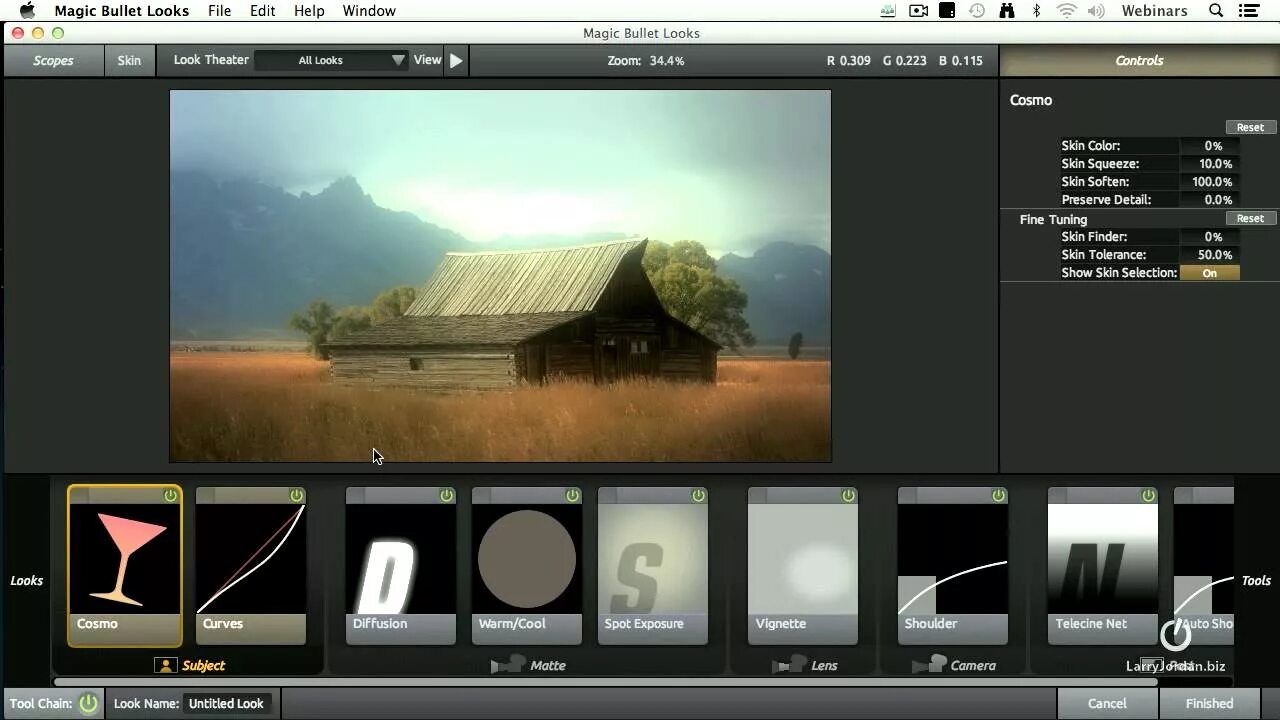Reset the Fine Tuning settings
Image resolution: width=1280 pixels, height=720 pixels.
click(x=1250, y=218)
